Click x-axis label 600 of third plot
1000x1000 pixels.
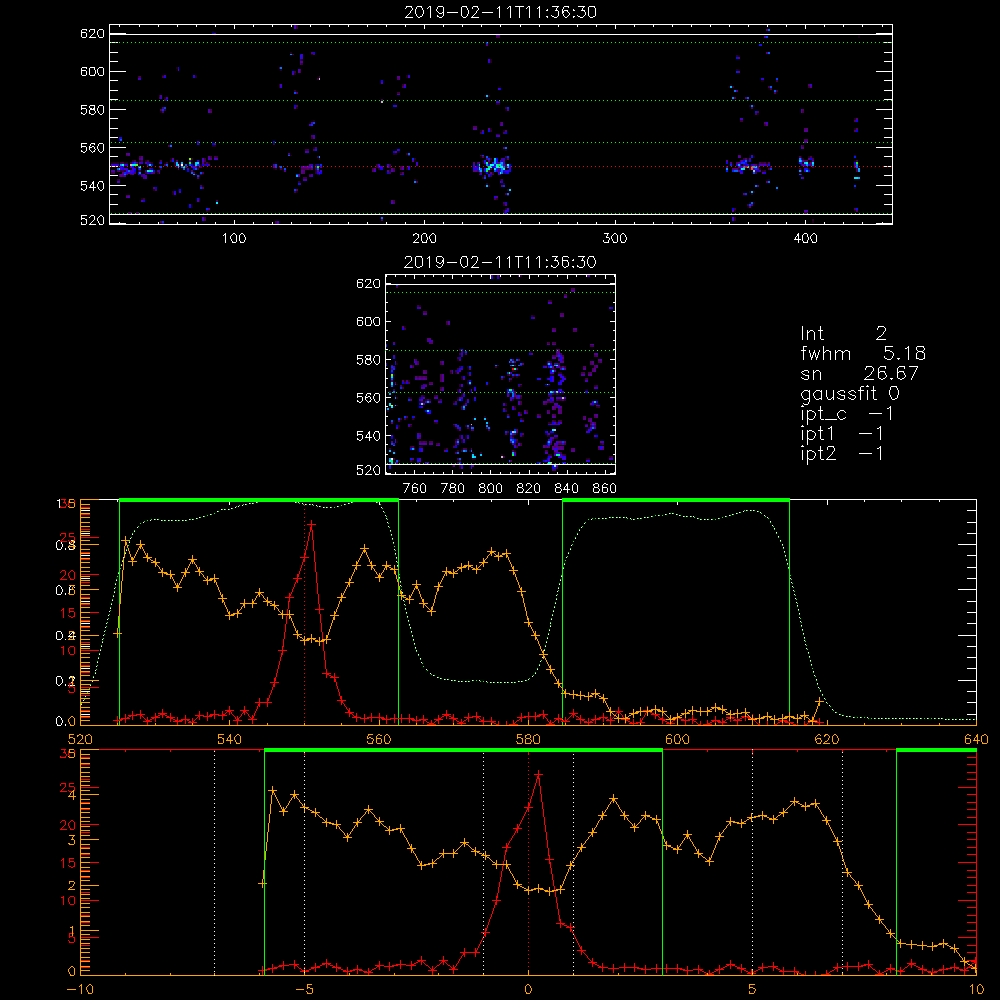coord(677,739)
